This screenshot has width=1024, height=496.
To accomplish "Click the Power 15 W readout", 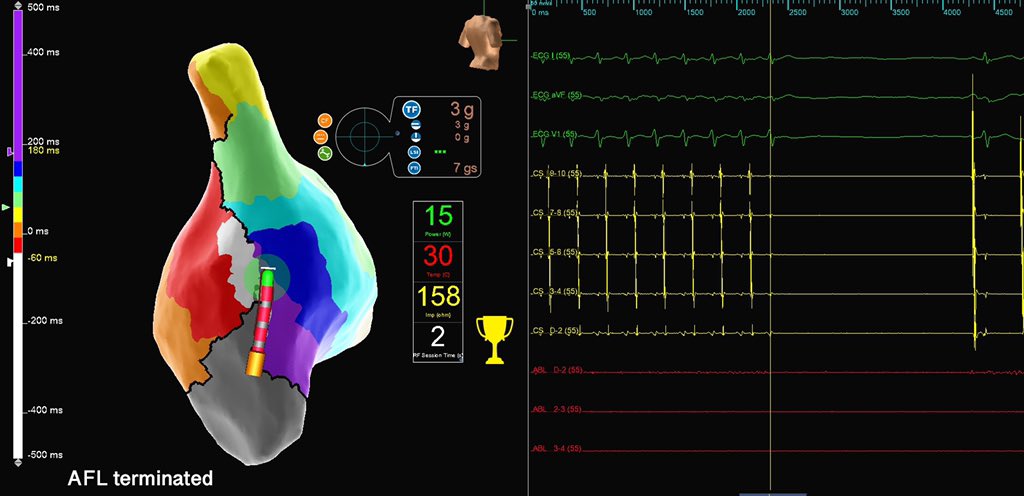I will coord(438,221).
